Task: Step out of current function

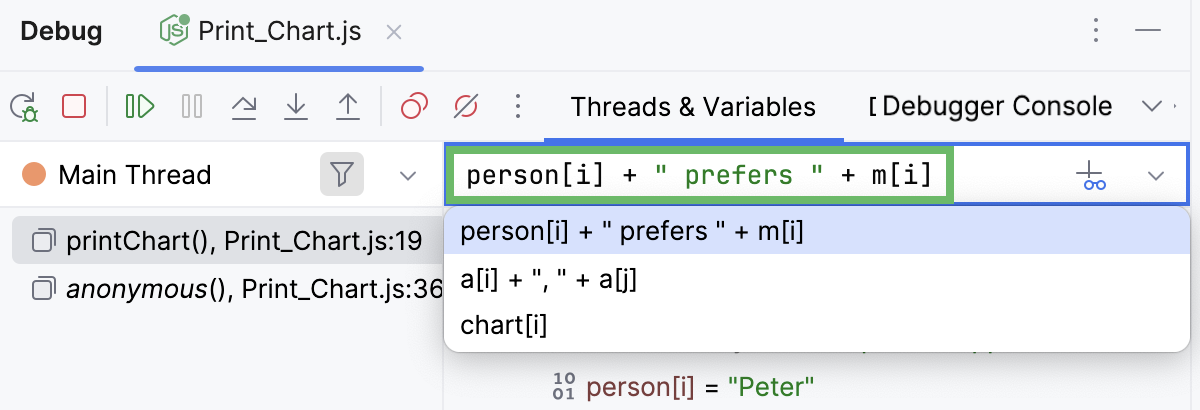Action: pos(347,106)
